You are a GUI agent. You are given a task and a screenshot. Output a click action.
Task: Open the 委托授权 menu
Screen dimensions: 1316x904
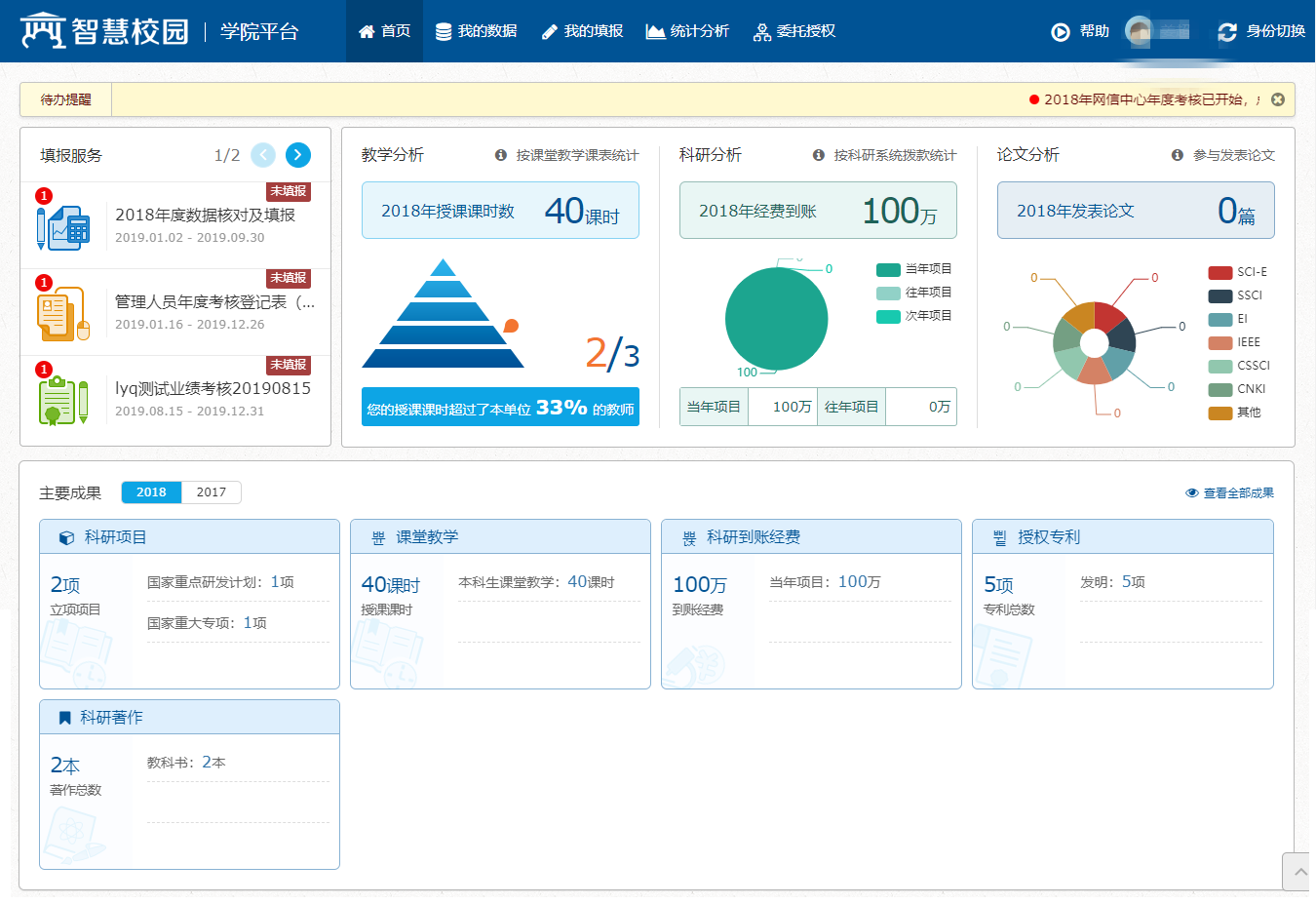(x=794, y=31)
